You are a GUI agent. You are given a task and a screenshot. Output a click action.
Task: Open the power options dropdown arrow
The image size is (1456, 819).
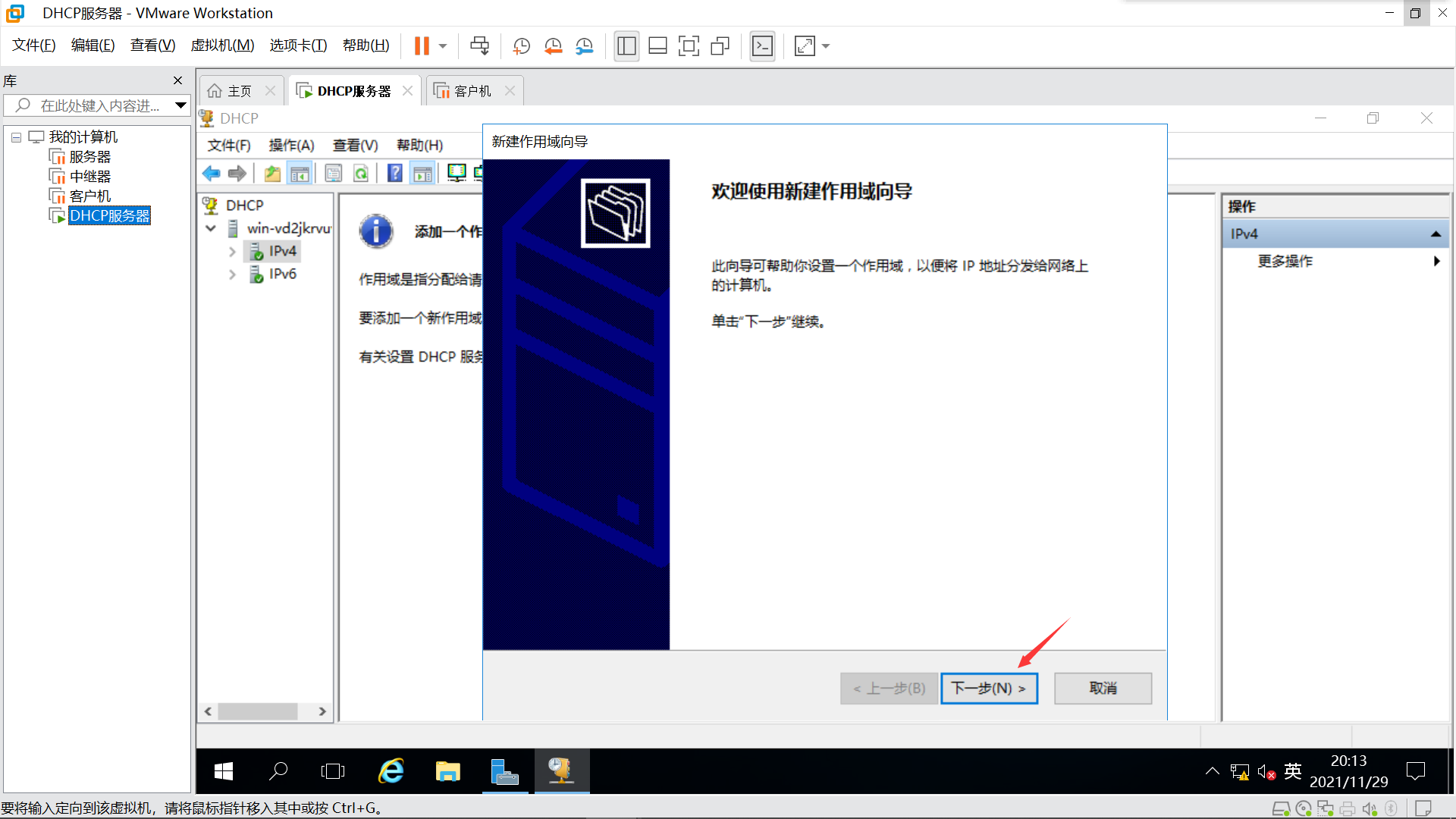[x=443, y=46]
